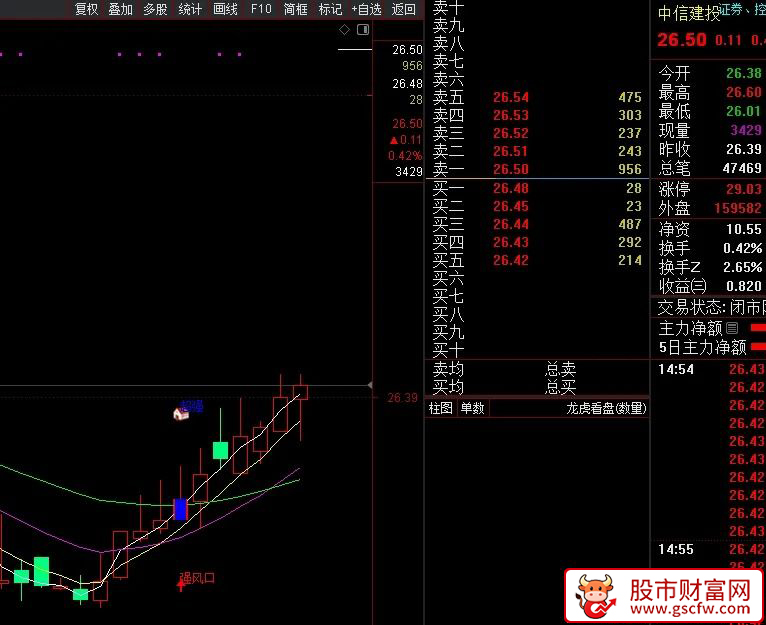Click the 交易状态 status line

711,307
